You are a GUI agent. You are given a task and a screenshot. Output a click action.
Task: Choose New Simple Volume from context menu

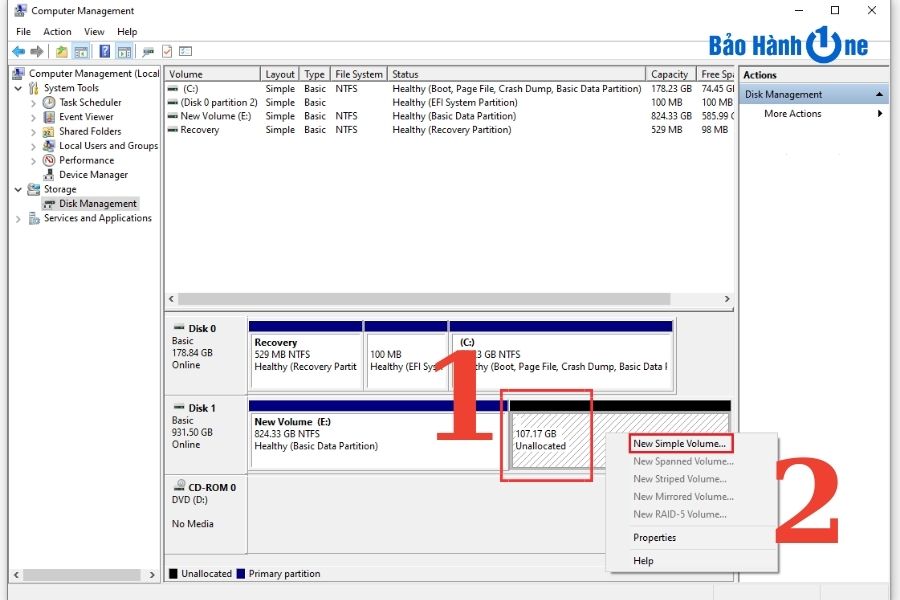(x=680, y=444)
